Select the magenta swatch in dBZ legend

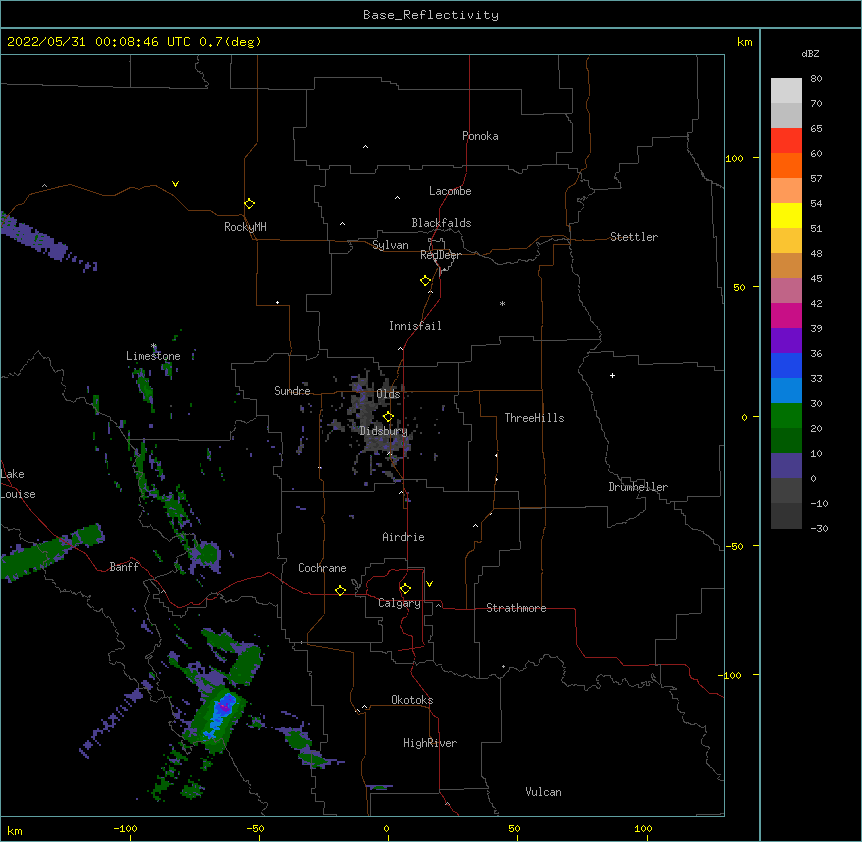point(786,315)
